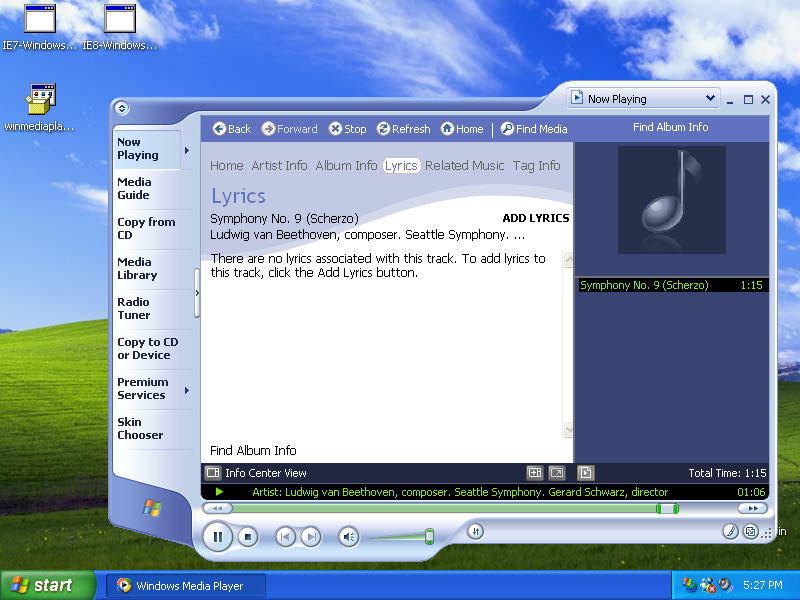The width and height of the screenshot is (800, 600).
Task: Open the Related Music tab
Action: (x=464, y=166)
